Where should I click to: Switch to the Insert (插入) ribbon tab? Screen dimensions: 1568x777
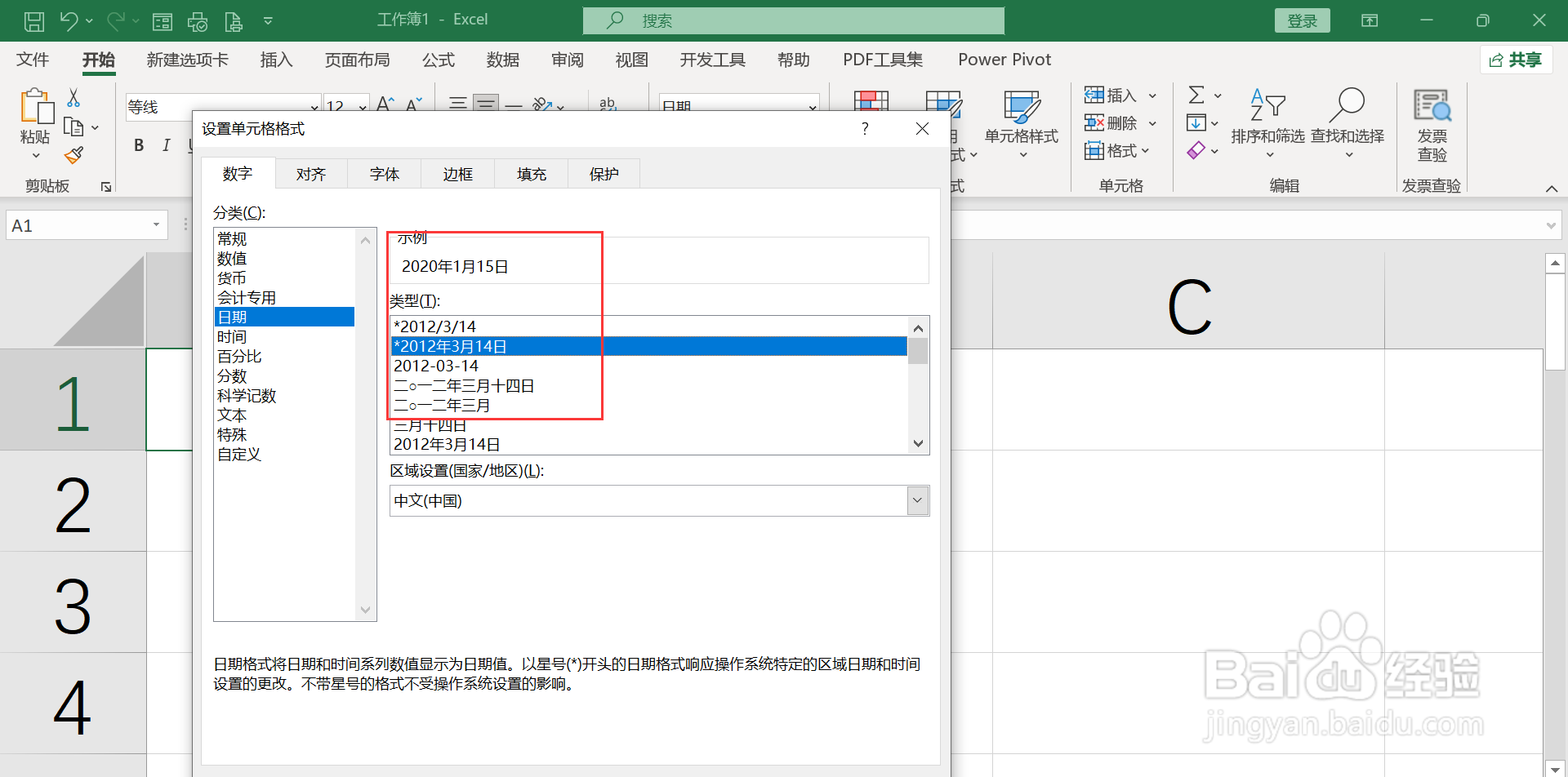pyautogui.click(x=276, y=60)
